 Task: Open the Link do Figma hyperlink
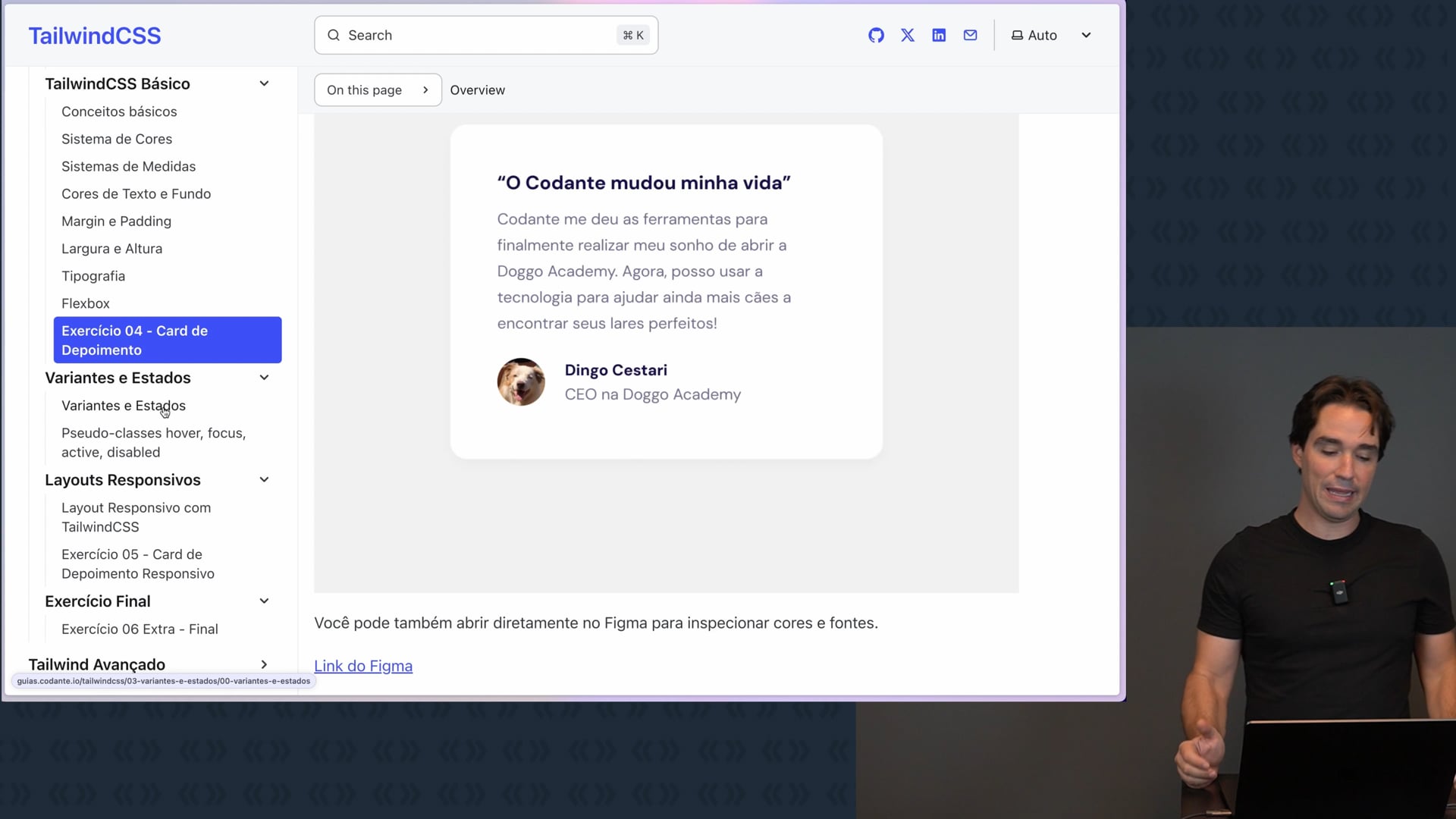[x=363, y=666]
